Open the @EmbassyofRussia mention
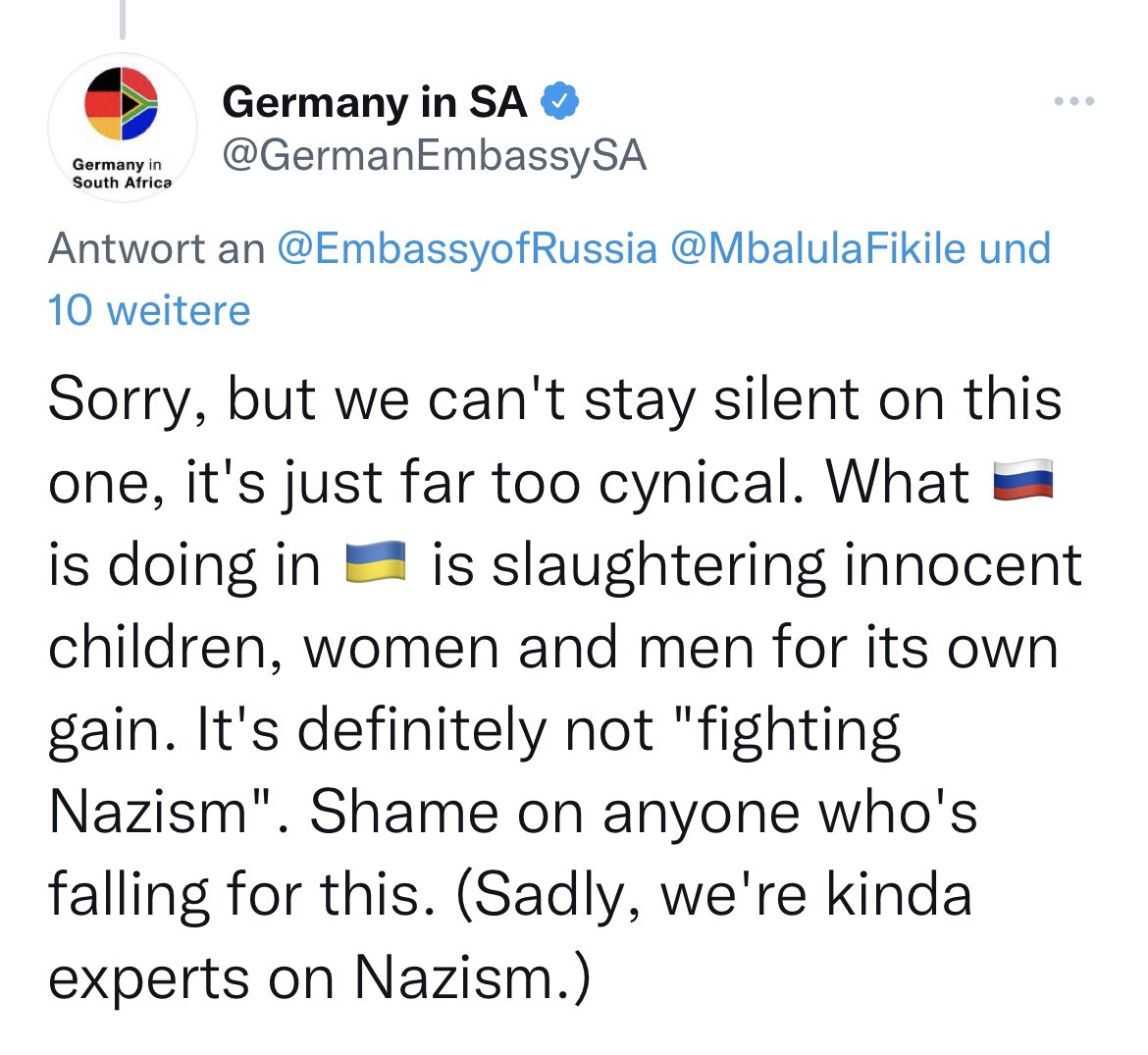The image size is (1148, 1055). coord(467,248)
